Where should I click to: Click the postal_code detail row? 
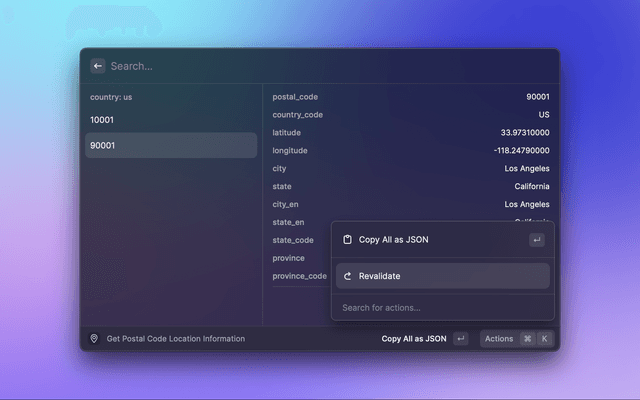click(410, 97)
